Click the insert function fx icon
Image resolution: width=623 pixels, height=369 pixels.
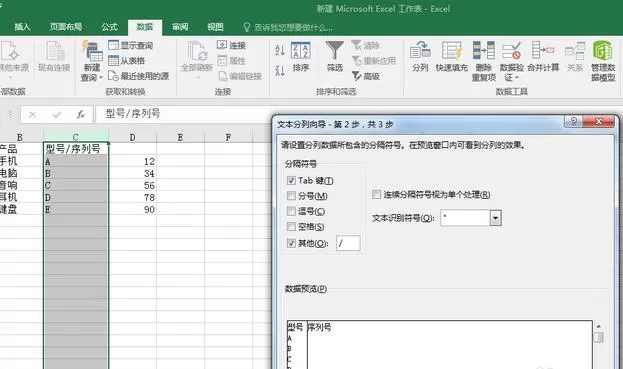click(81, 115)
